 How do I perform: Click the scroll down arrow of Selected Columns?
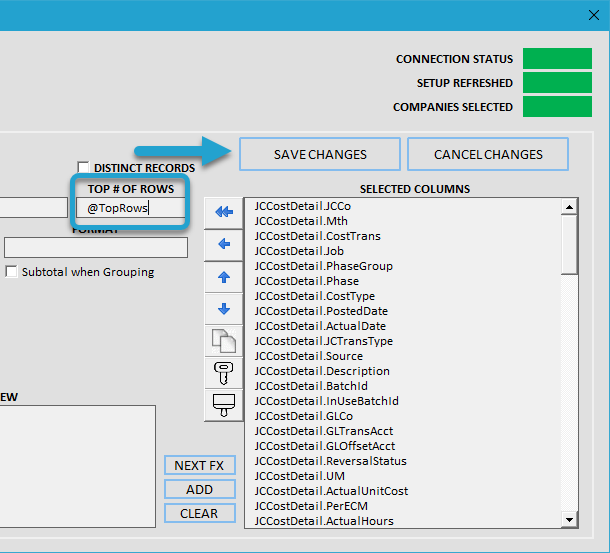(x=569, y=520)
